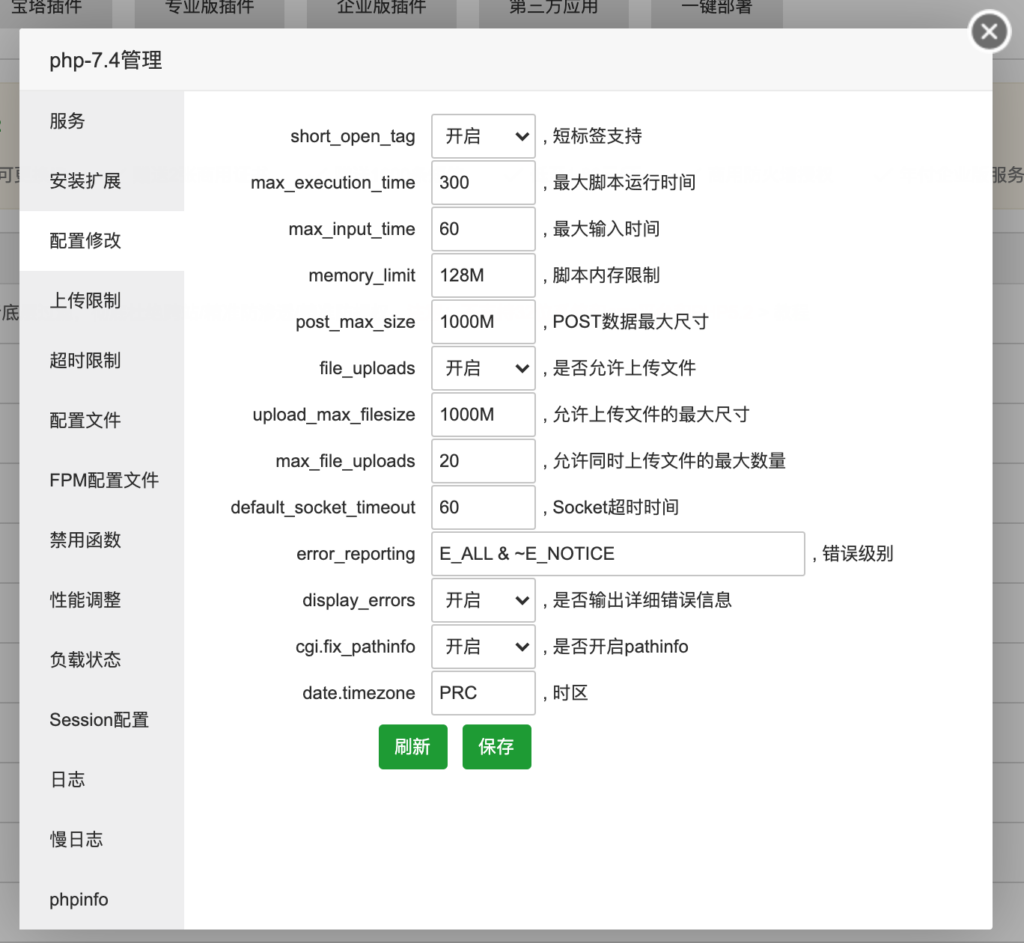Image resolution: width=1024 pixels, height=943 pixels.
Task: Open the 安装扩展 sidebar tab
Action: coord(85,181)
